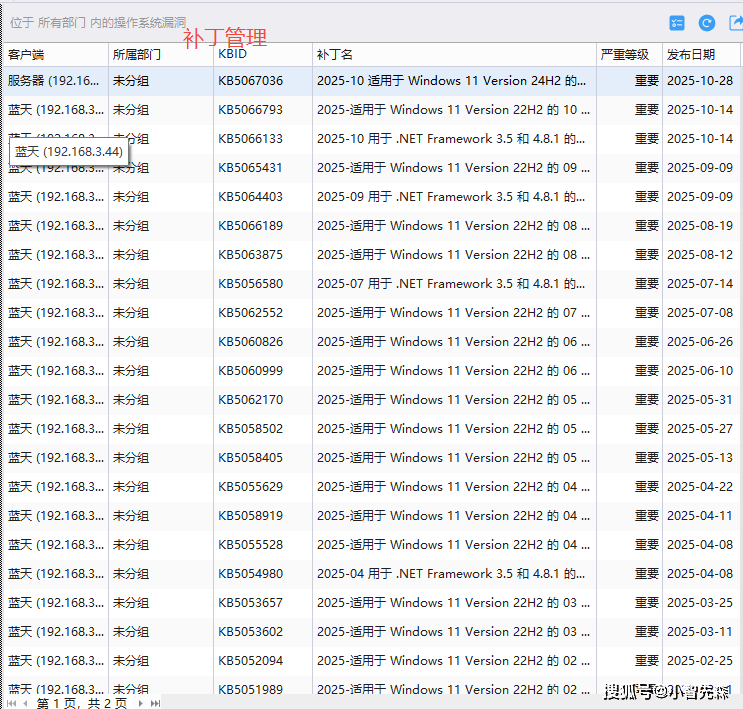
Task: Select the KB5058919 server patch row
Action: tap(250, 516)
